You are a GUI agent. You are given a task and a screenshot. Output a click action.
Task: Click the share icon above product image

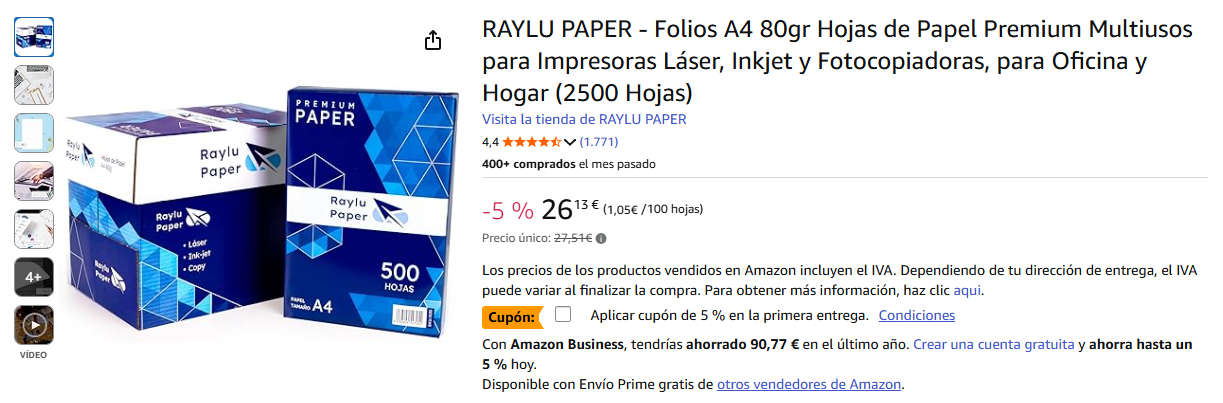point(432,40)
